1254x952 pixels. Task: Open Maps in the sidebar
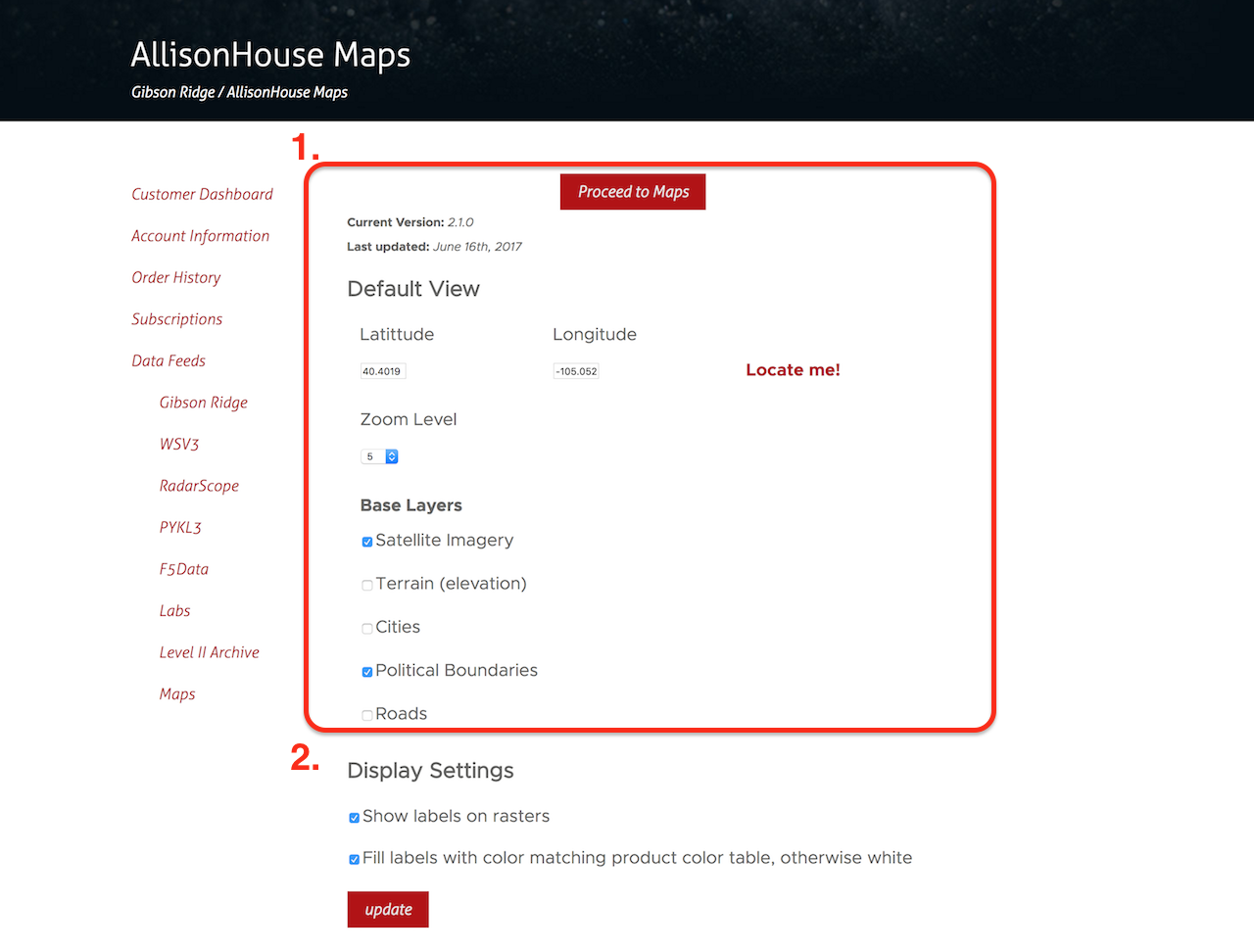[177, 693]
